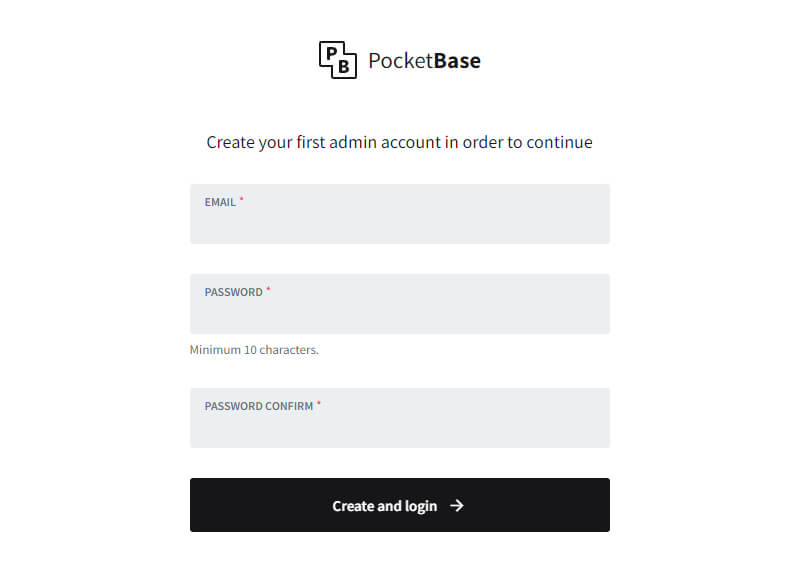The width and height of the screenshot is (800, 585).
Task: Click the word 'continue' in the heading
Action: pos(560,142)
